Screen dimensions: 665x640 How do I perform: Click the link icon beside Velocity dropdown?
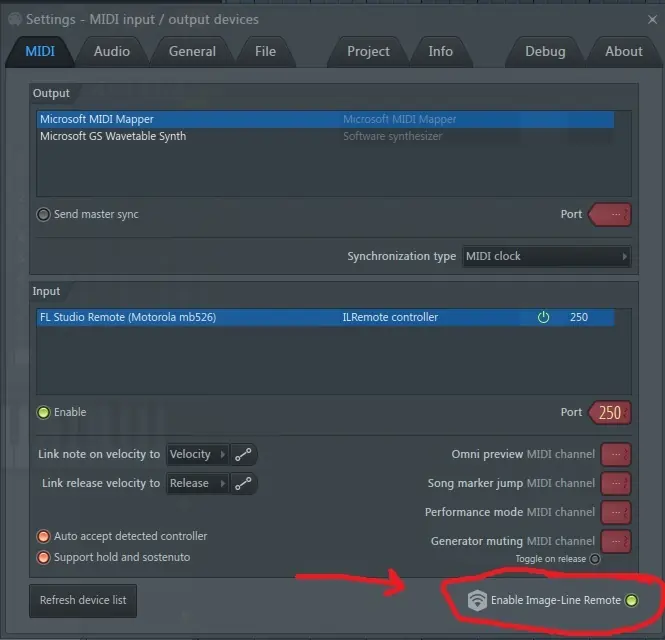(x=243, y=454)
